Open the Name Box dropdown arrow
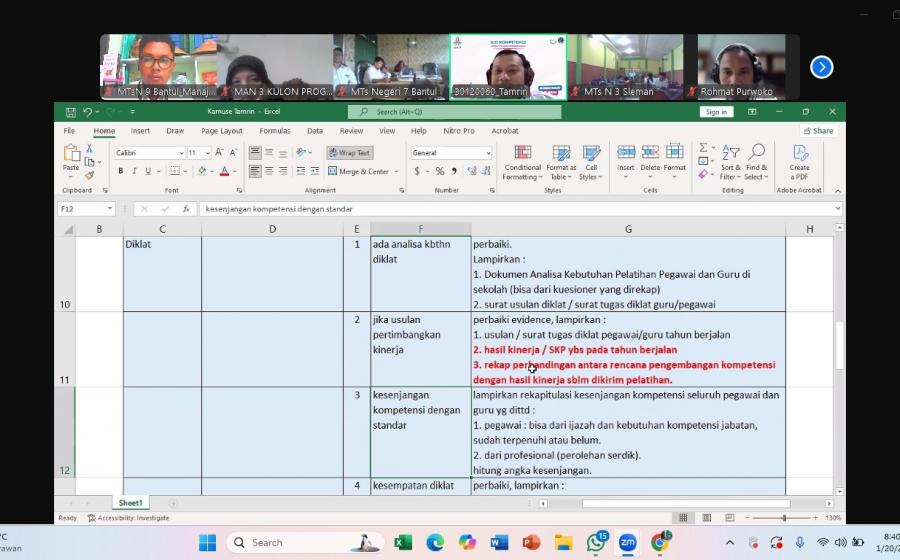This screenshot has height=560, width=900. coord(109,209)
